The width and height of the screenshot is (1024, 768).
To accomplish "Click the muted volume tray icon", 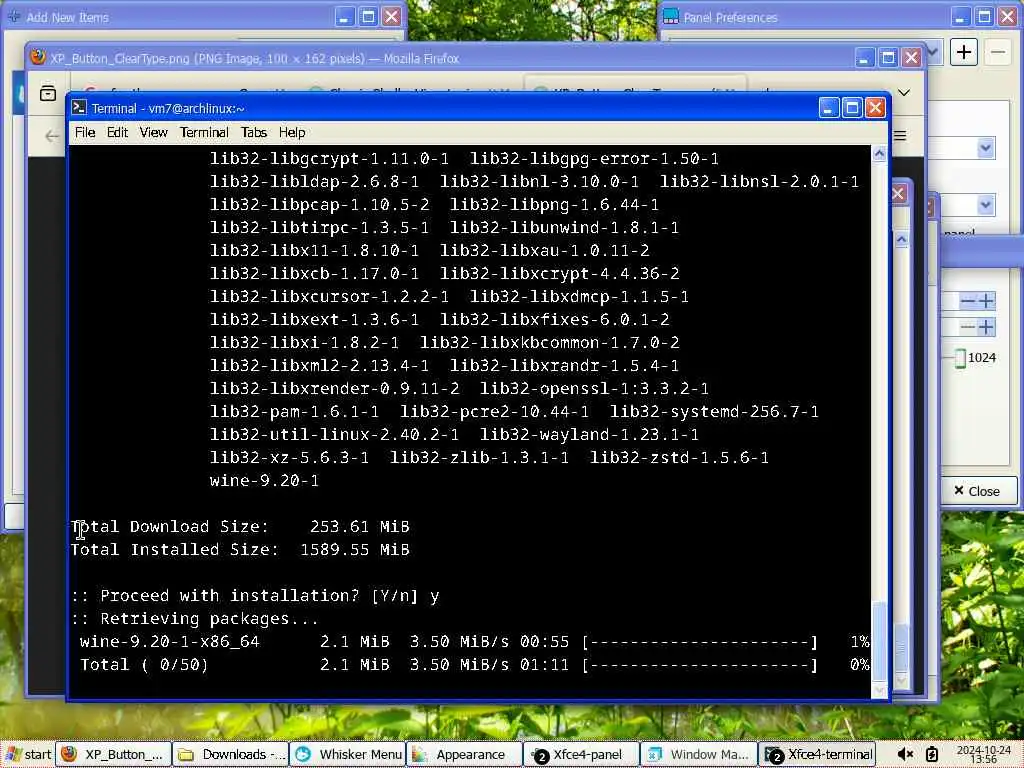I will click(905, 754).
